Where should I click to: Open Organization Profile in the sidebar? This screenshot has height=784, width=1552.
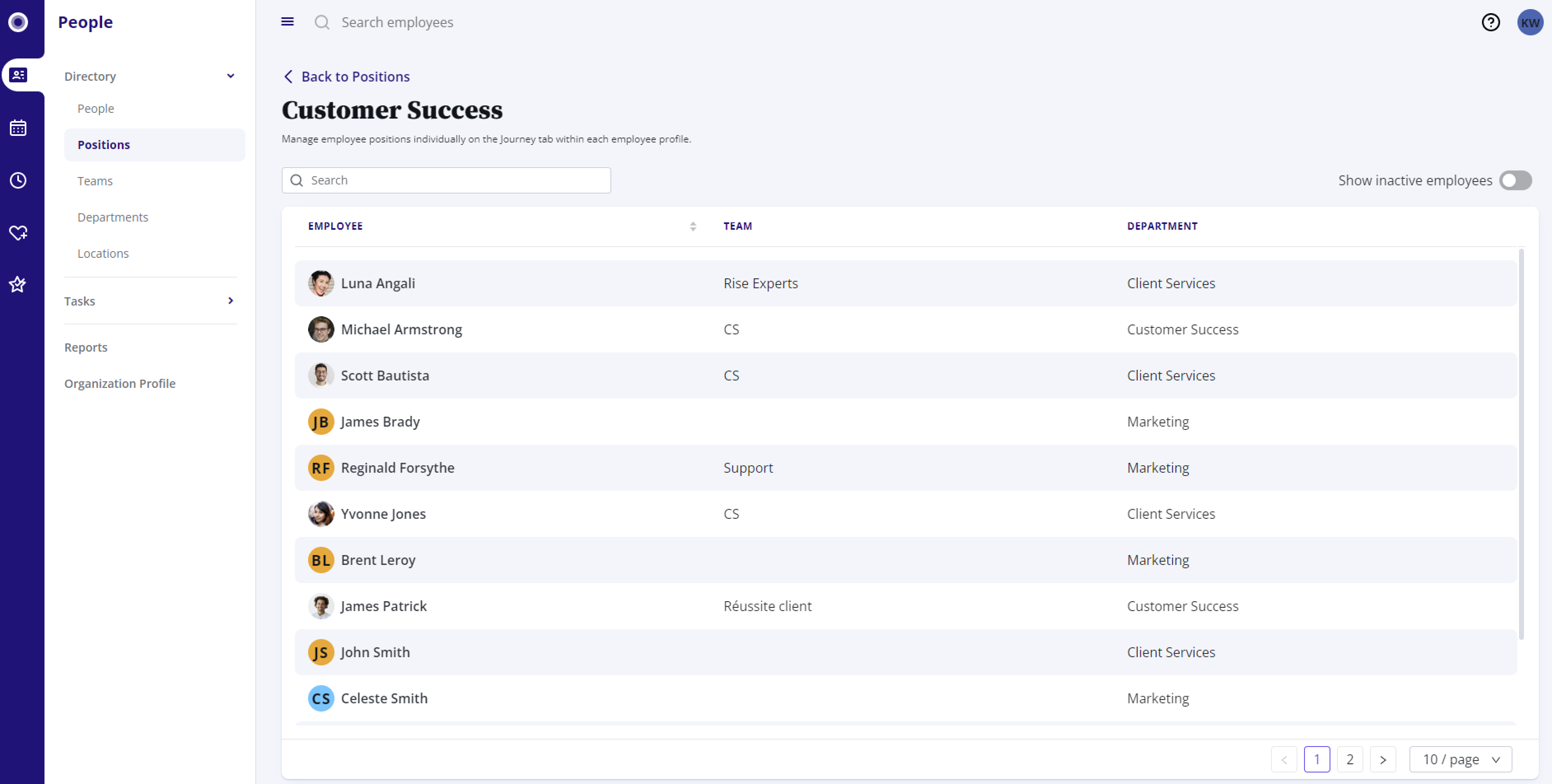coord(120,383)
